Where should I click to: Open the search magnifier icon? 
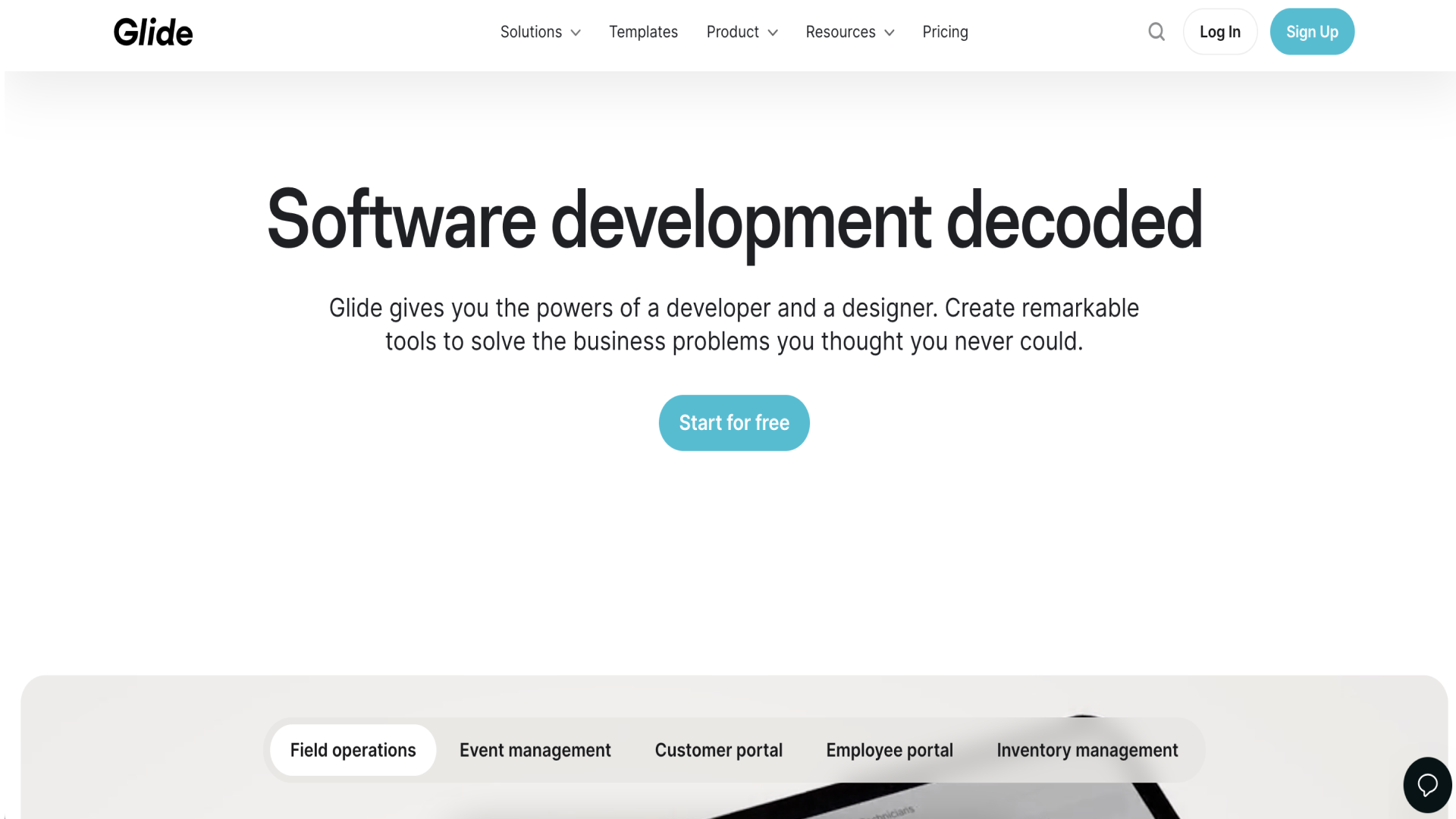coord(1156,32)
